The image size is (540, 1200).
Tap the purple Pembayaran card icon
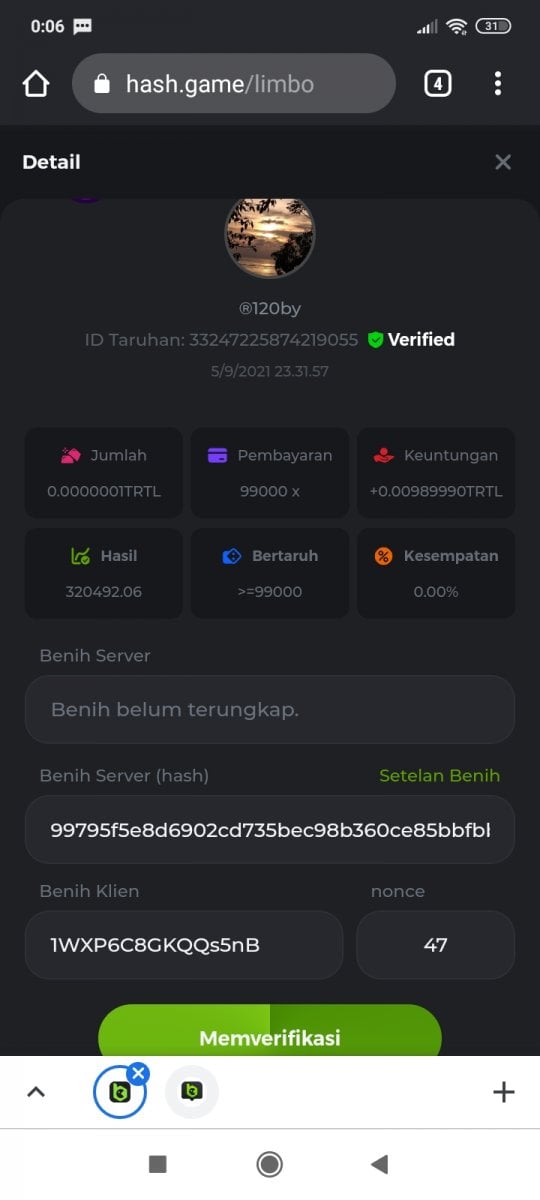(x=217, y=456)
